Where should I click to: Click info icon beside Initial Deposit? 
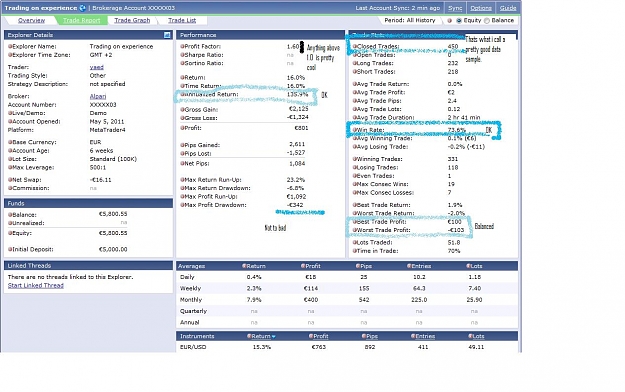pos(10,249)
